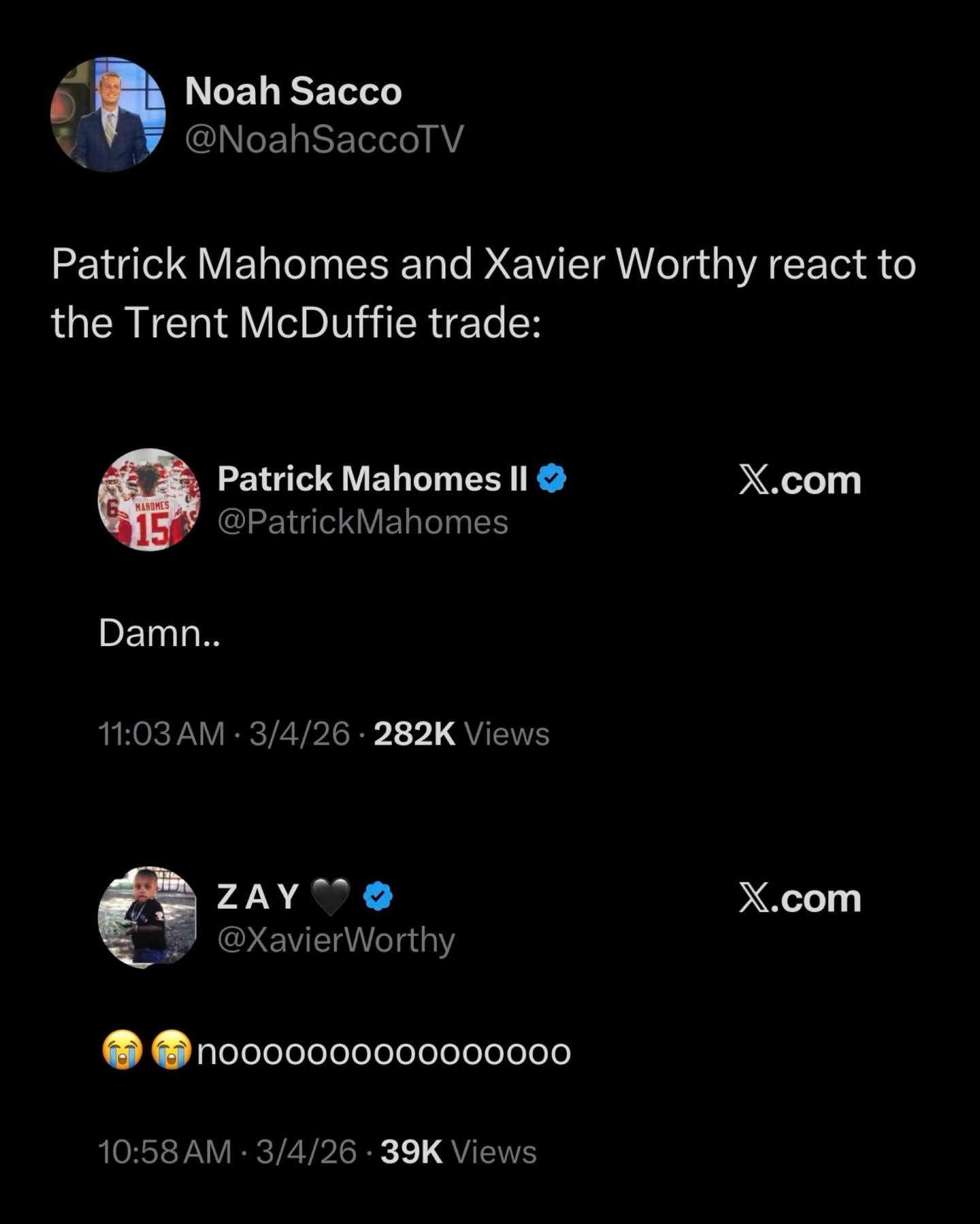Screen dimensions: 980x1224
Task: Click the black heart emoji by ZAY
Action: (330, 897)
